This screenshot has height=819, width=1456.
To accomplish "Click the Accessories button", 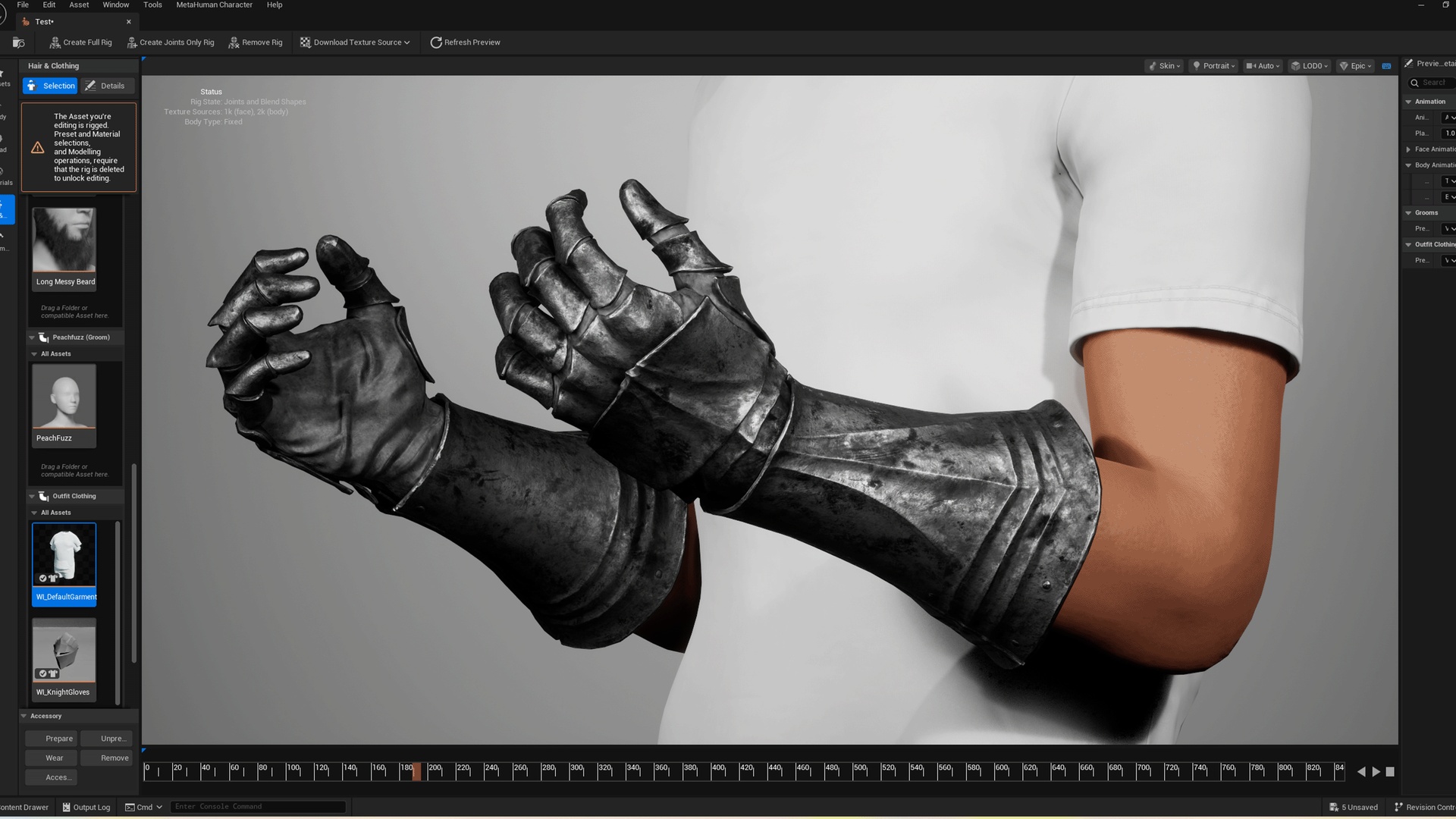I will tap(51, 777).
